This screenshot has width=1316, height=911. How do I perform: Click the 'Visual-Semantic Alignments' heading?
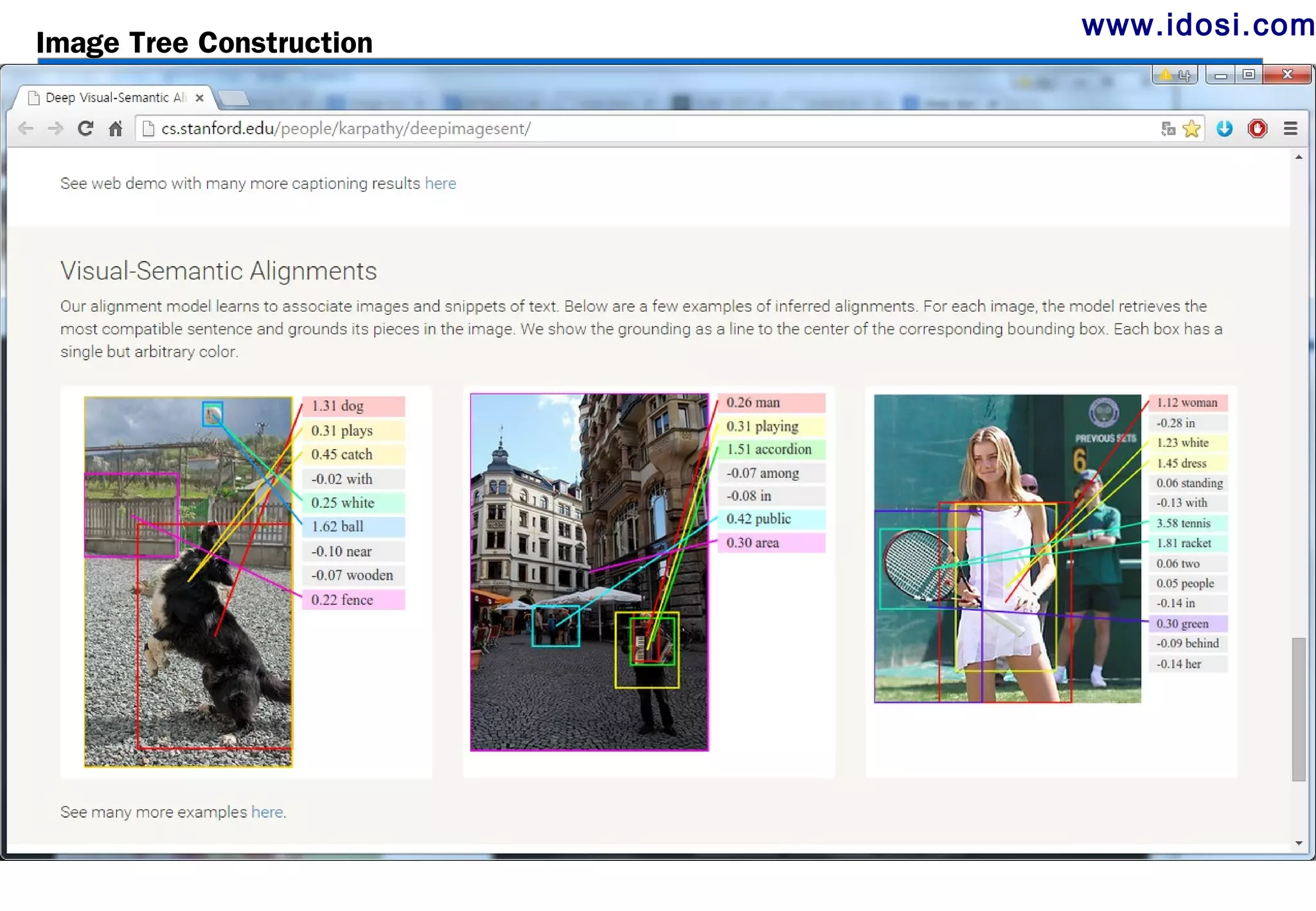218,271
